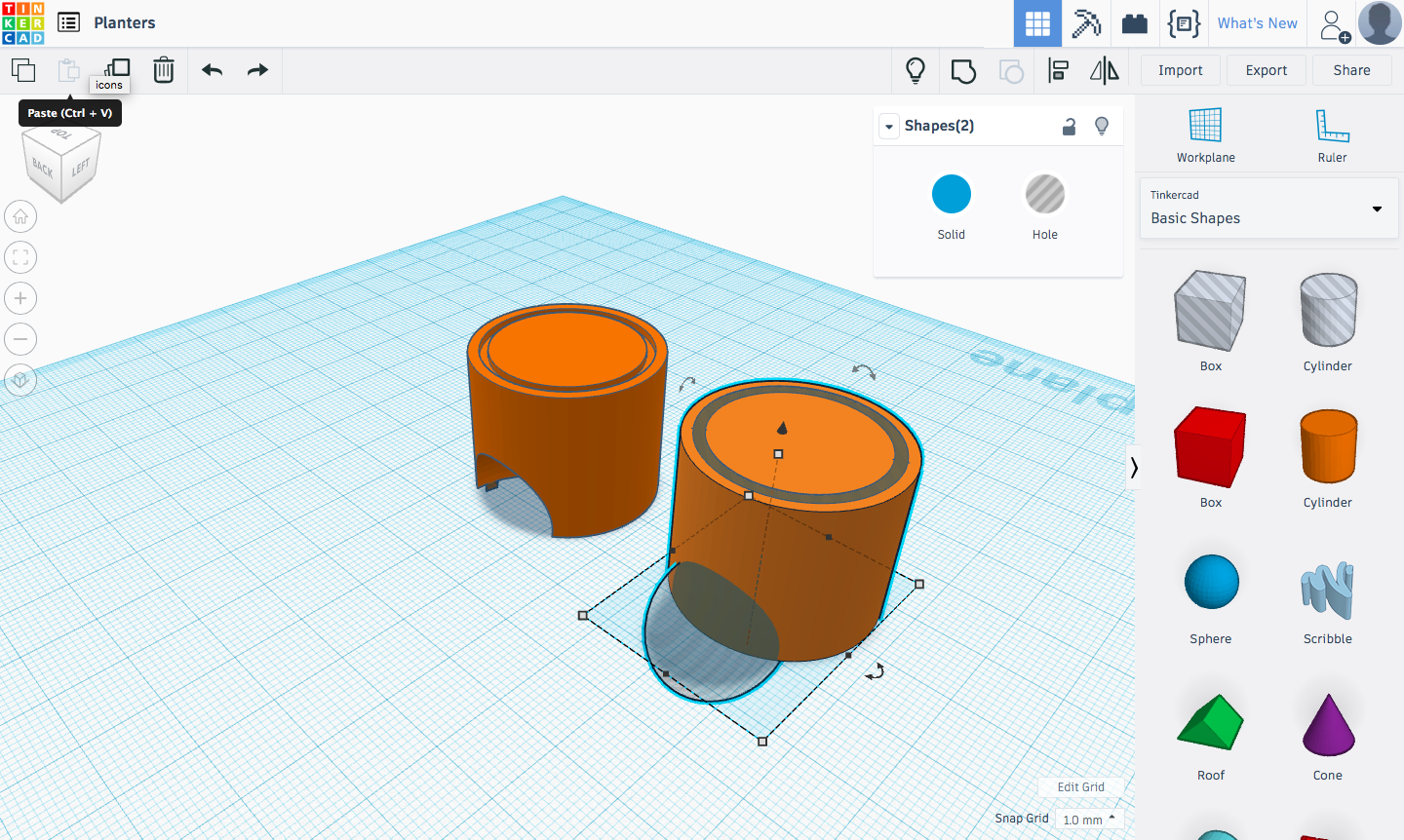Click the Duplicate and repeat icon
The height and width of the screenshot is (840, 1404).
[x=117, y=68]
